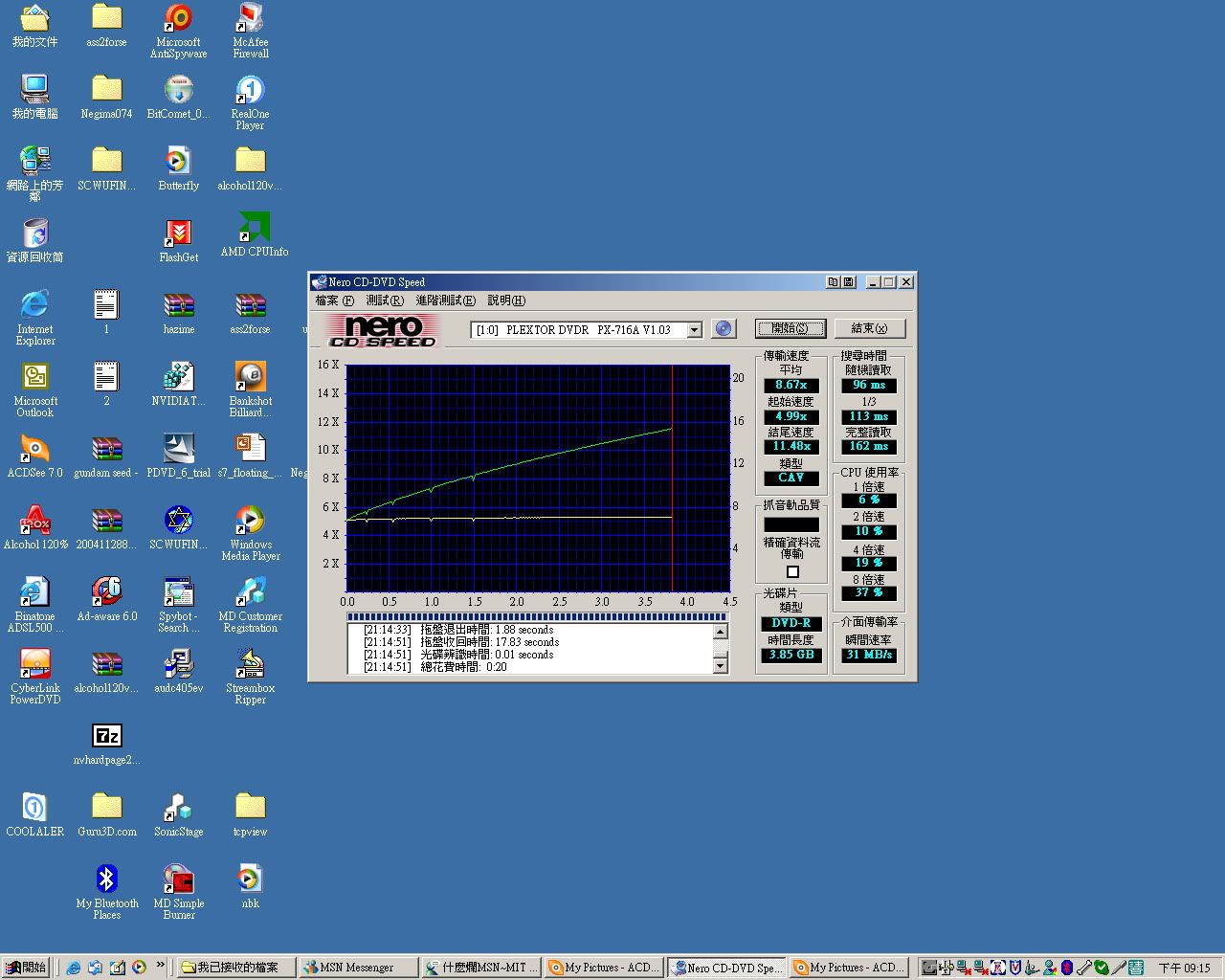Select the ACDSee 7.0 desktop icon
Screen dimensions: 1225x980
coord(35,456)
